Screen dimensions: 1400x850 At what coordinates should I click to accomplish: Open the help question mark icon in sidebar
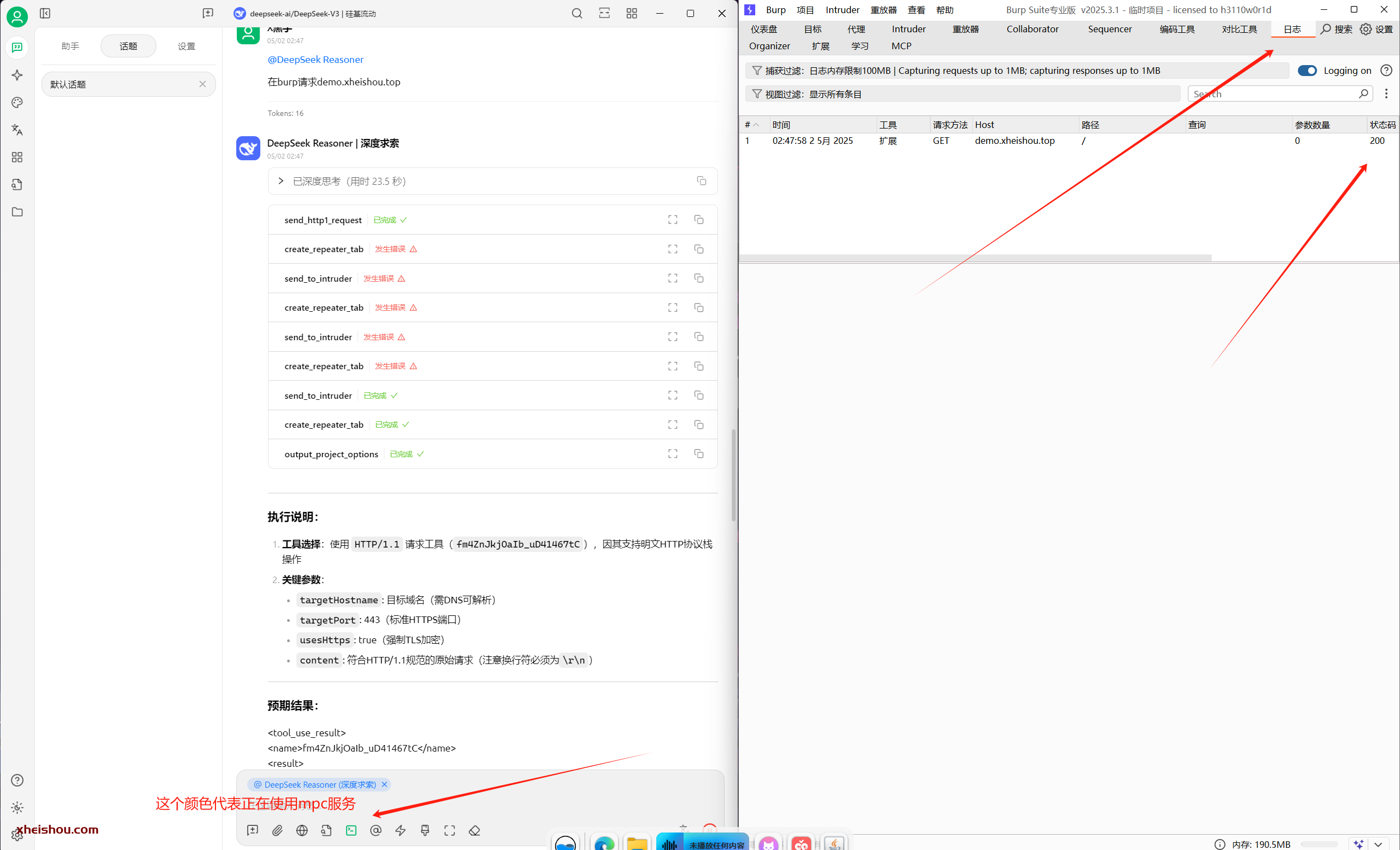point(17,780)
